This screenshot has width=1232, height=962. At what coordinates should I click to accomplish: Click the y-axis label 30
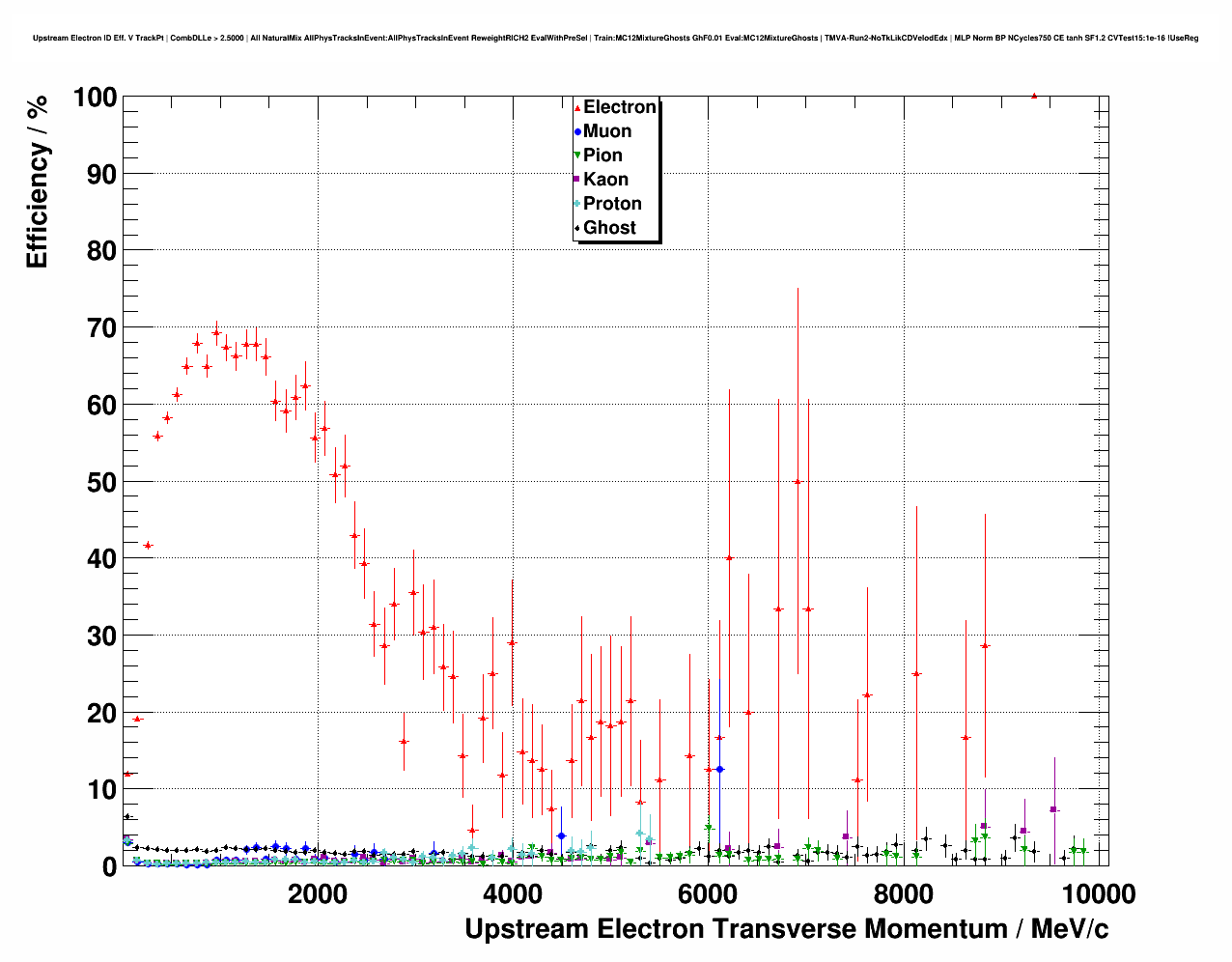tap(102, 637)
